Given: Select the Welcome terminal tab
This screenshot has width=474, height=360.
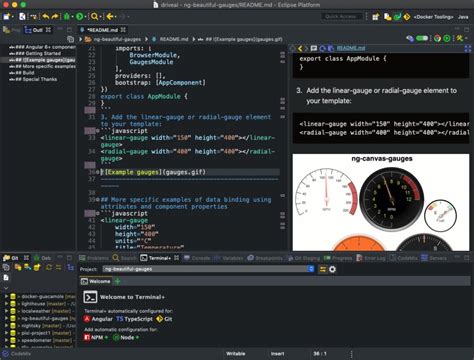Looking at the screenshot, I should click(96, 281).
